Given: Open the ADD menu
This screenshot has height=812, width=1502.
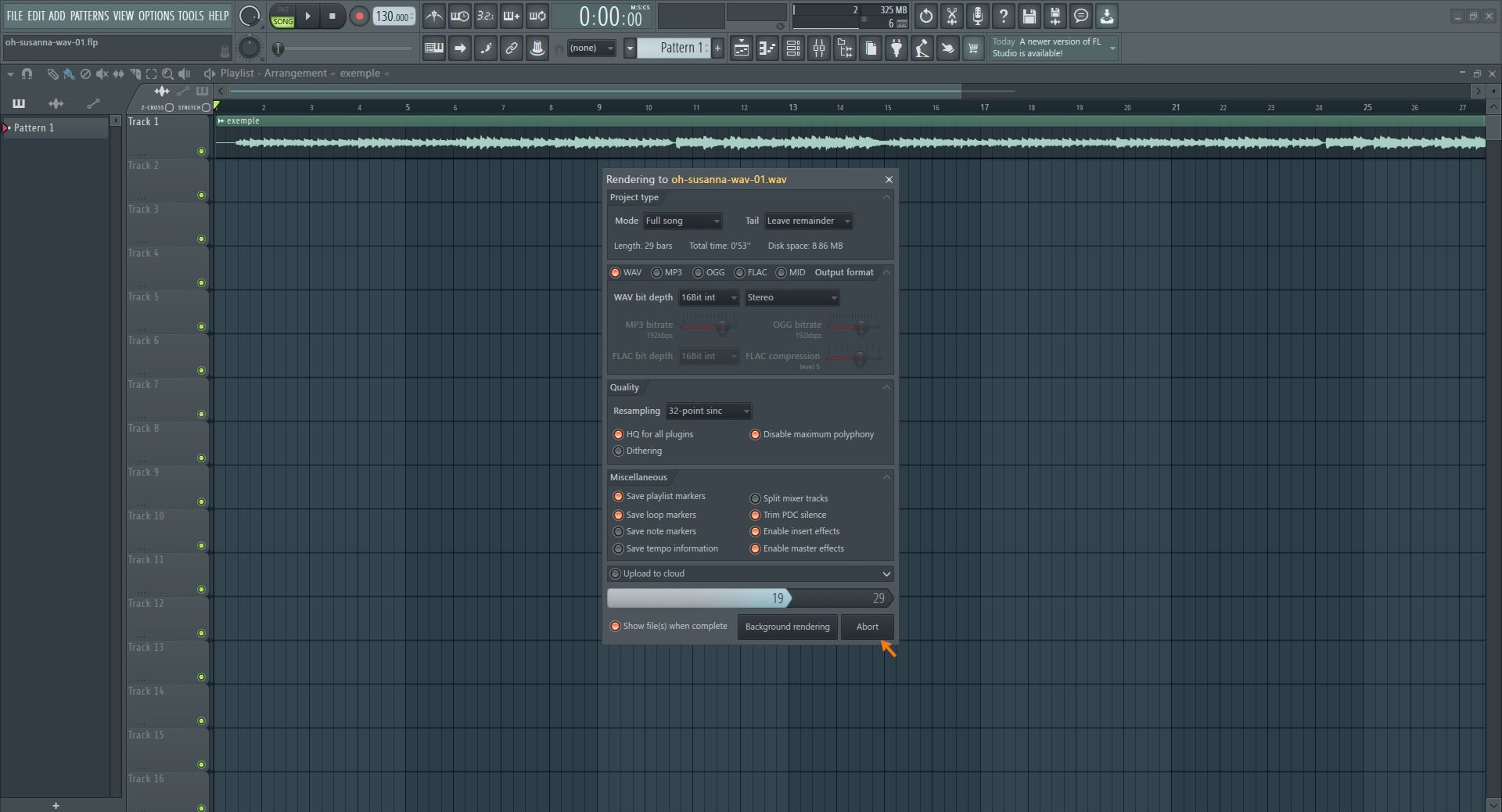Looking at the screenshot, I should click(x=57, y=16).
